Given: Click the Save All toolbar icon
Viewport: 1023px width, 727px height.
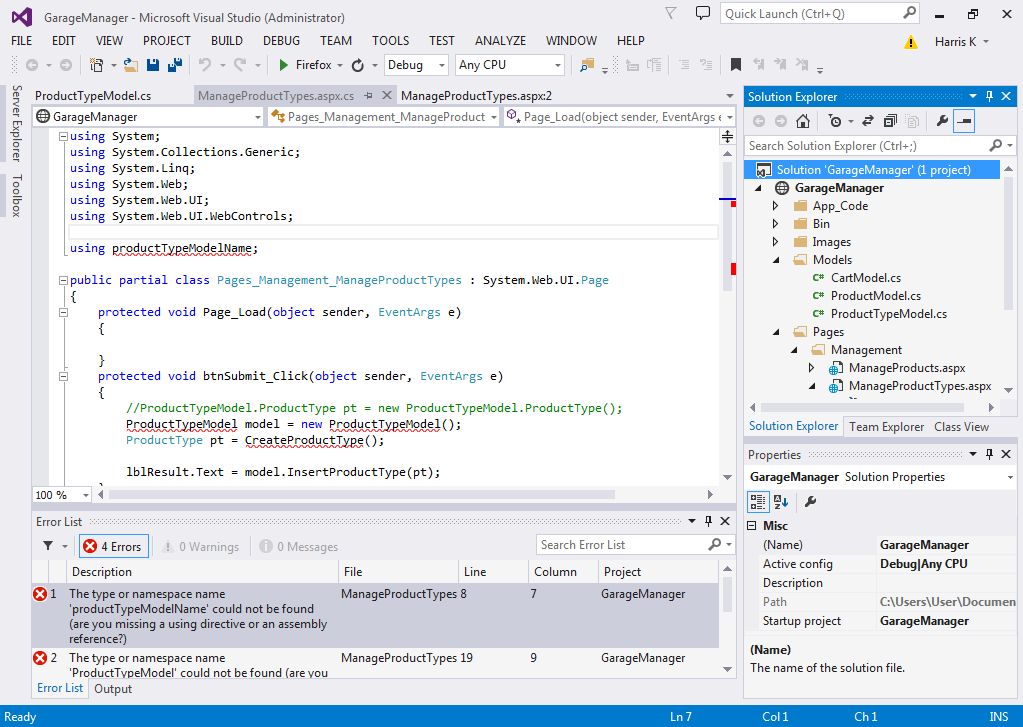Looking at the screenshot, I should tap(175, 65).
